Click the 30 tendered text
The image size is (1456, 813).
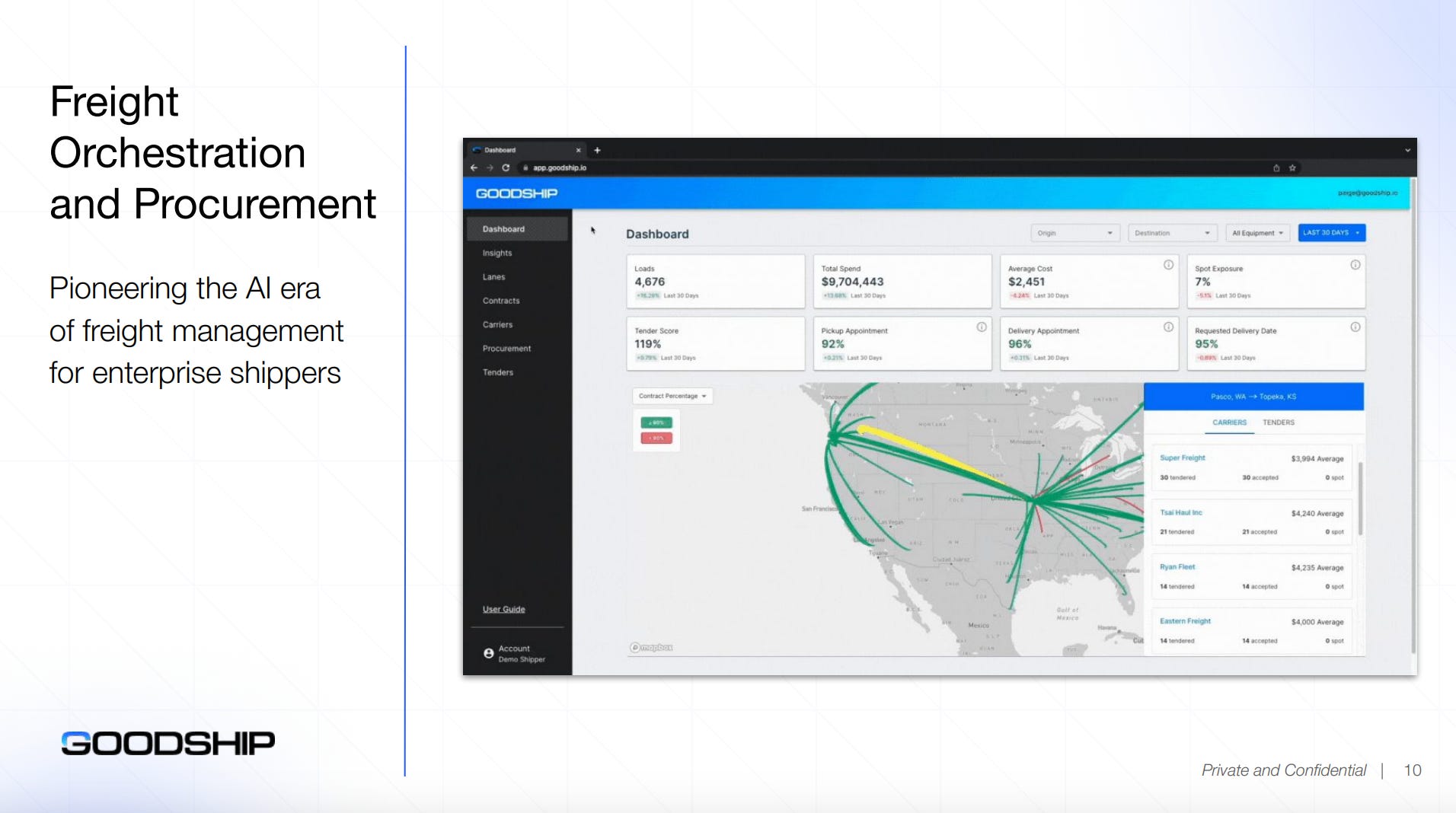click(1177, 477)
